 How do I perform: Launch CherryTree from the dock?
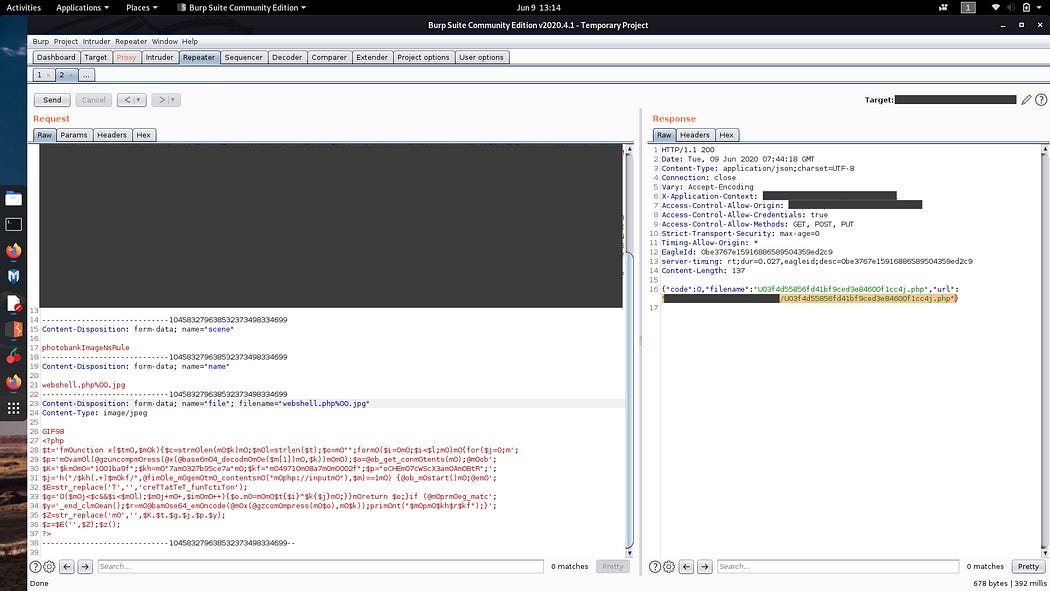tap(13, 355)
